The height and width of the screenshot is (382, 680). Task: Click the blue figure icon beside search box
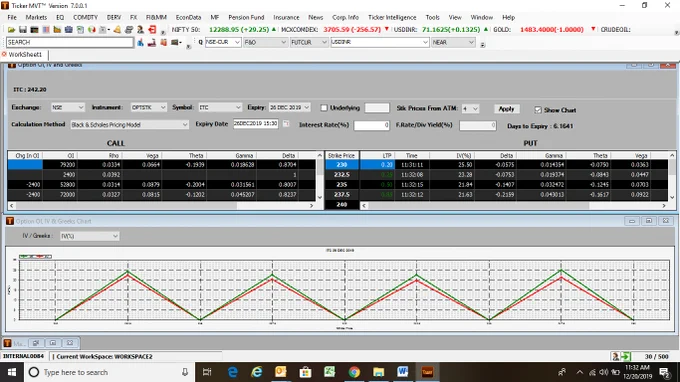pyautogui.click(x=140, y=42)
